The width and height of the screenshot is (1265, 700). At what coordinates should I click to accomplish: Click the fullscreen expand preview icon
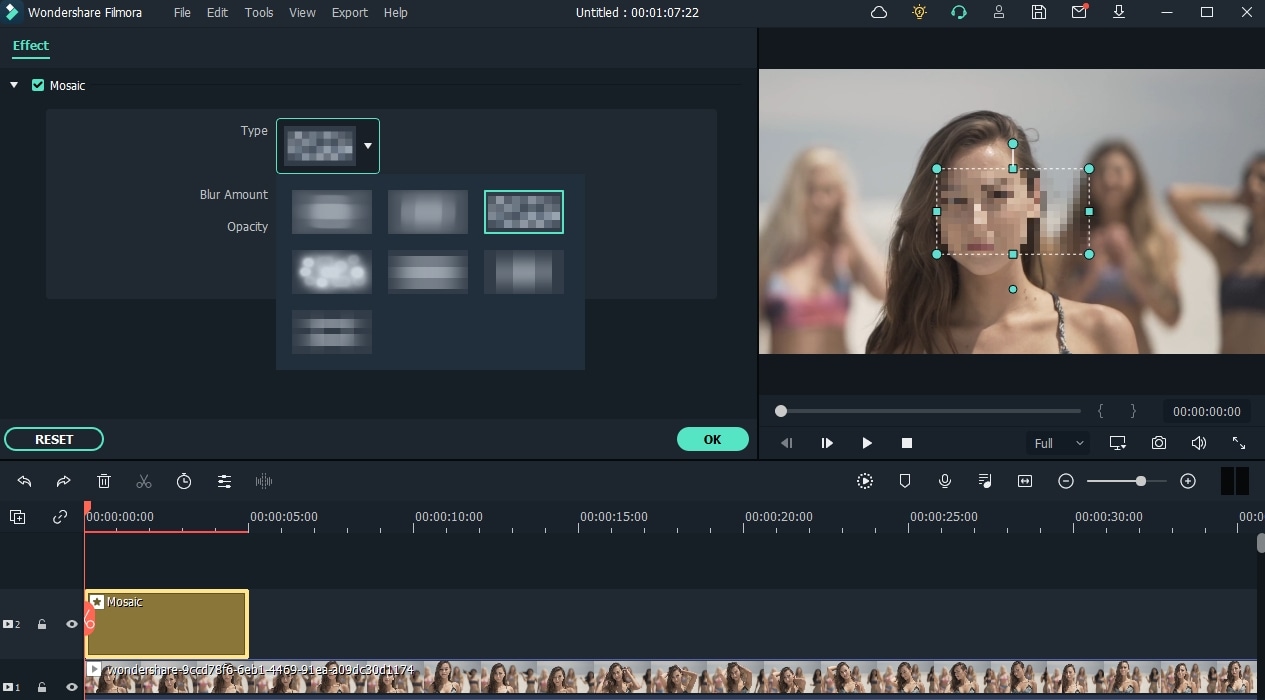pyautogui.click(x=1239, y=443)
